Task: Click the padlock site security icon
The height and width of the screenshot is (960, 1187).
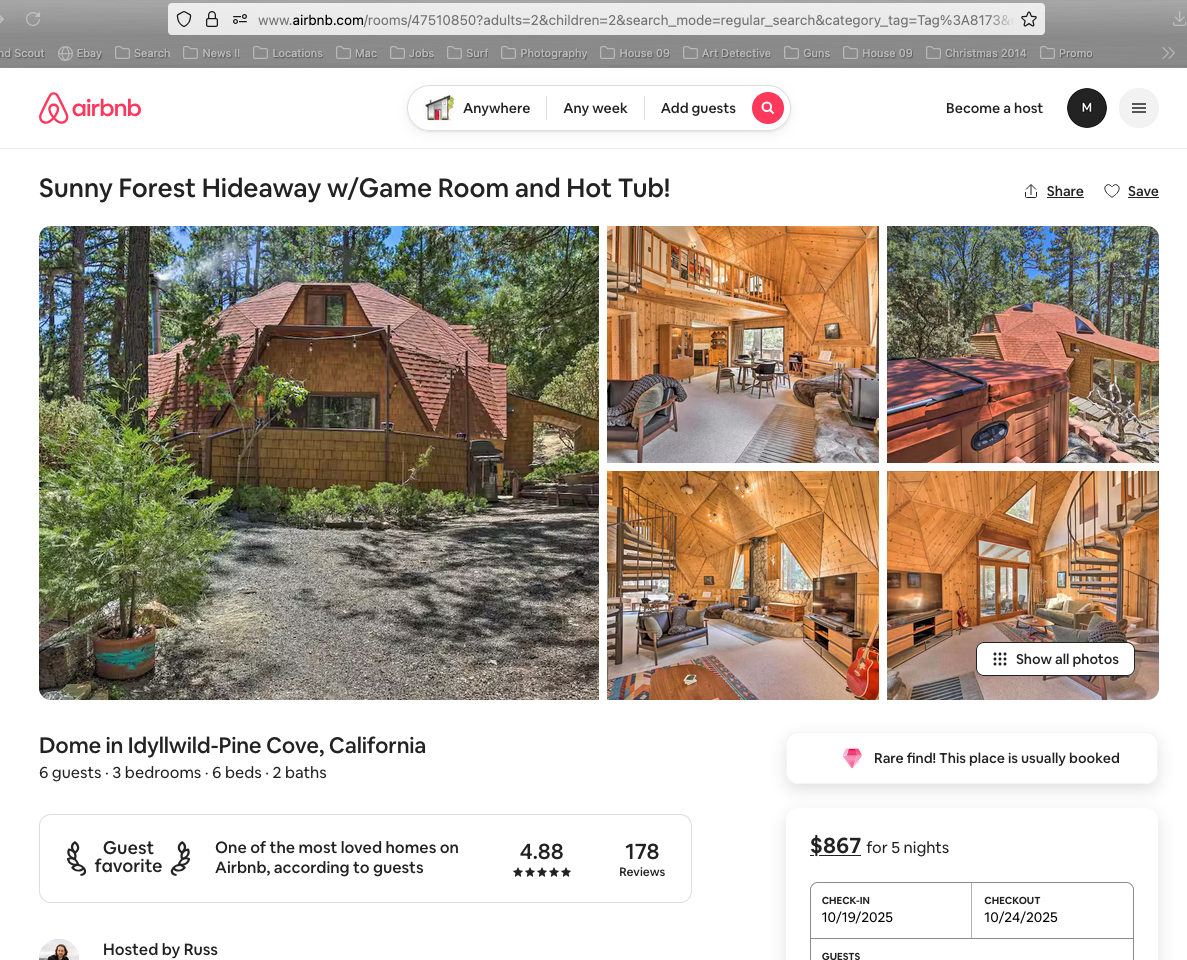Action: [212, 20]
